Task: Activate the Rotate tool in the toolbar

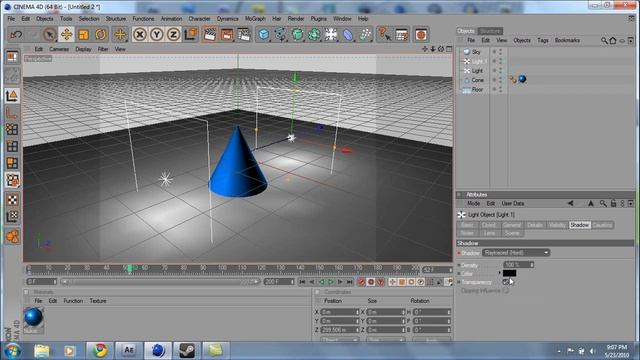Action: pos(100,35)
